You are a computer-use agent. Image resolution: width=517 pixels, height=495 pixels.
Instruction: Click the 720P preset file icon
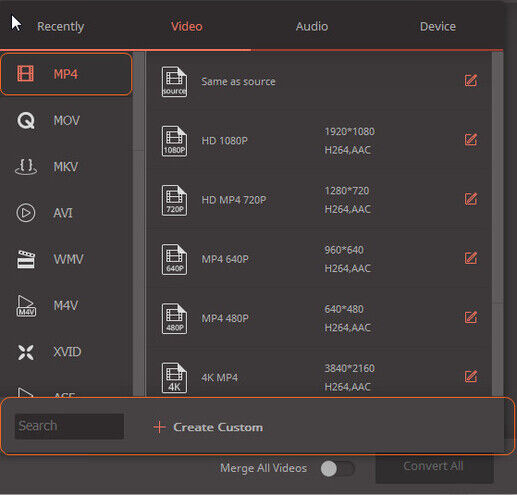tap(174, 200)
